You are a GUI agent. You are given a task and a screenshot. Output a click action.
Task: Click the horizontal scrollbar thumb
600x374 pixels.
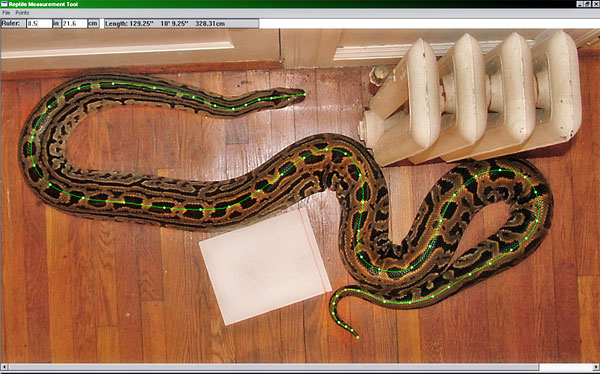(274, 367)
